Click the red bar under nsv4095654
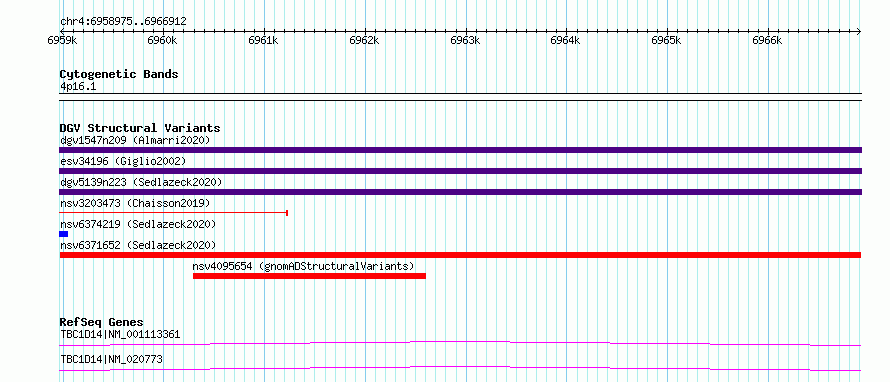890x382 pixels. pyautogui.click(x=309, y=276)
